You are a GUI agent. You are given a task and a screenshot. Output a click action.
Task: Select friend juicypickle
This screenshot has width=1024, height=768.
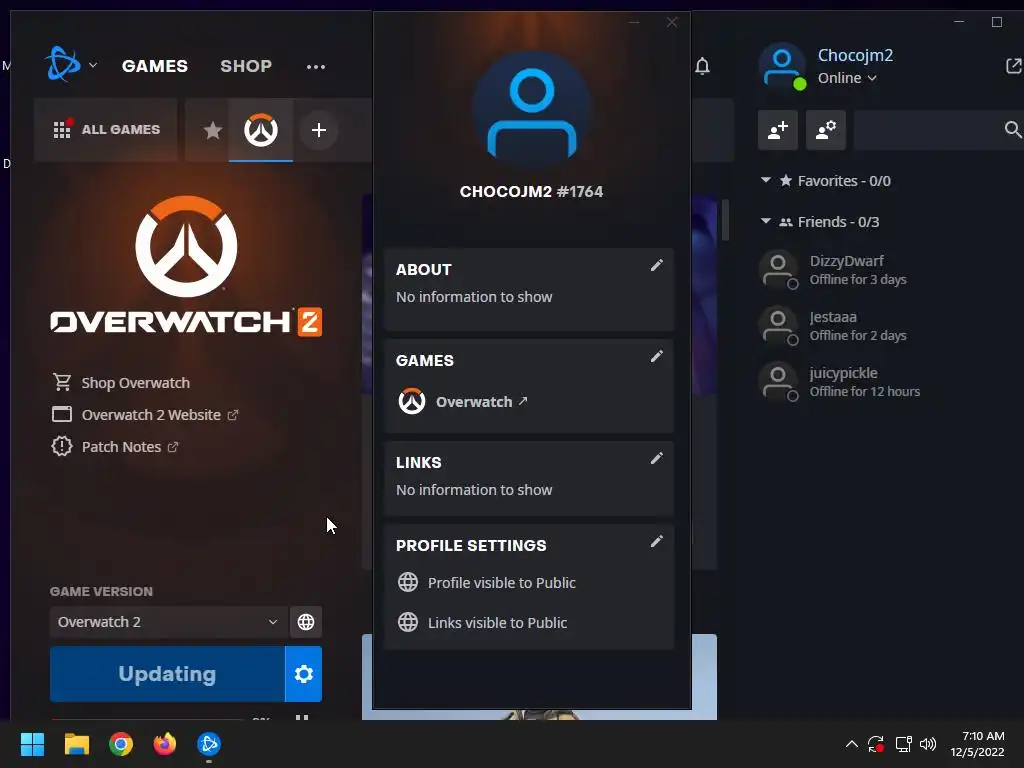(888, 381)
